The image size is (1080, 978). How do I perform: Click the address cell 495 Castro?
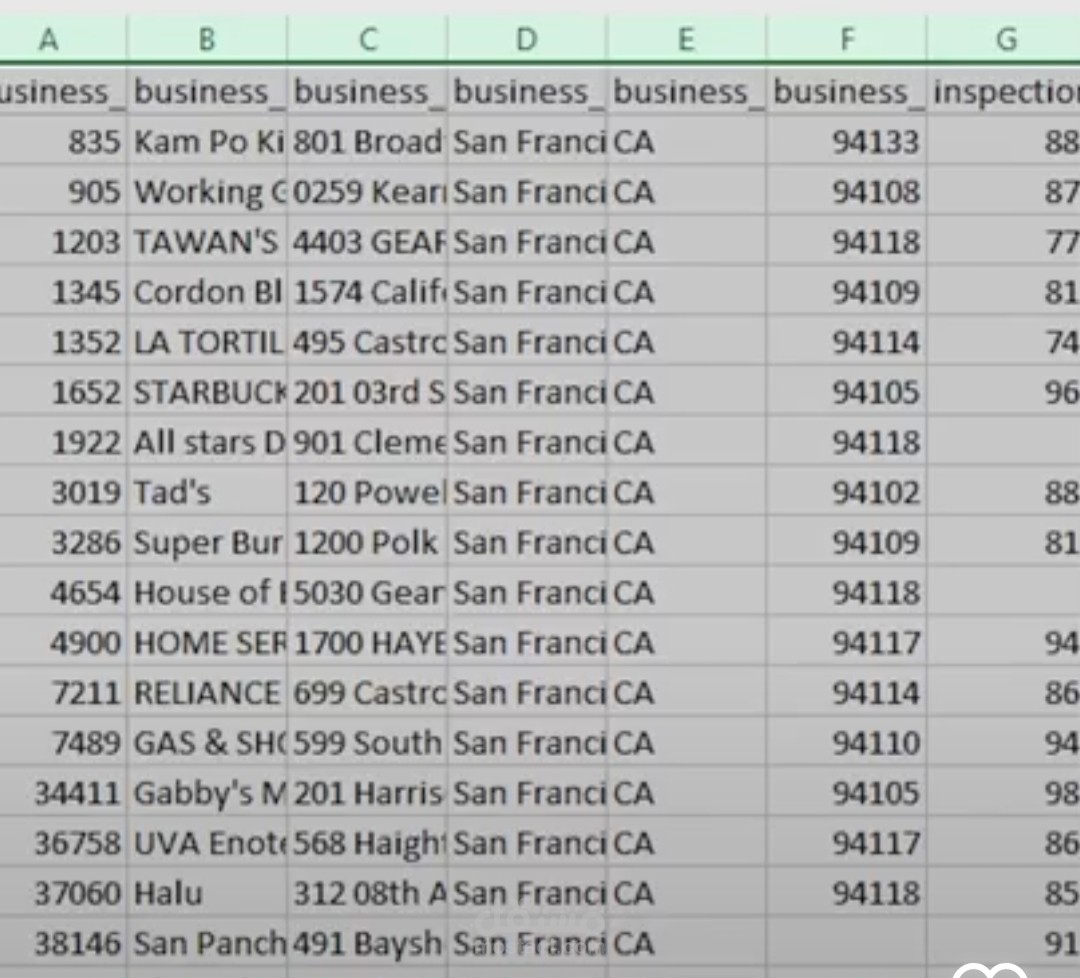point(367,342)
